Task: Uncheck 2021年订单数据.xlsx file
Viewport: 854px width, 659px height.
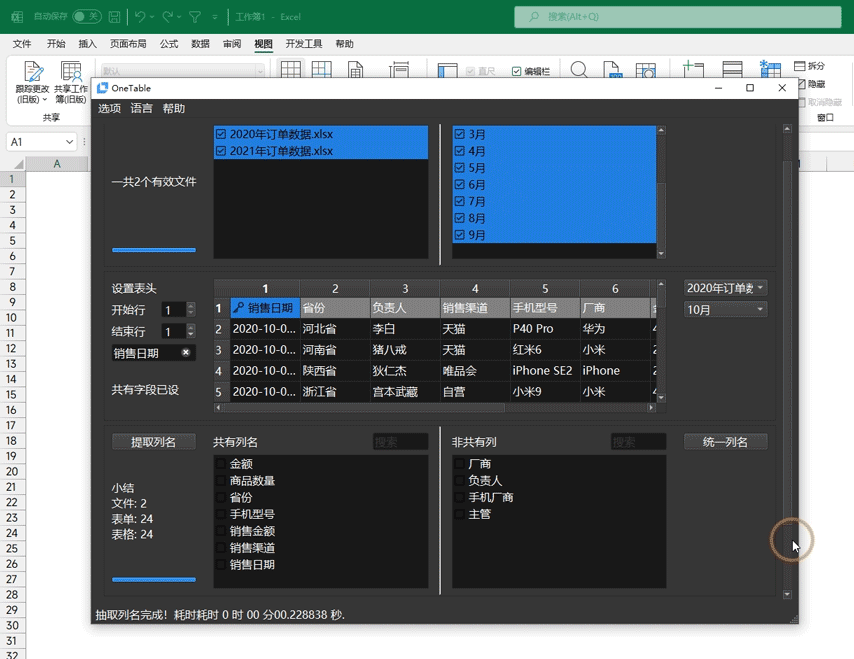Action: coord(221,151)
